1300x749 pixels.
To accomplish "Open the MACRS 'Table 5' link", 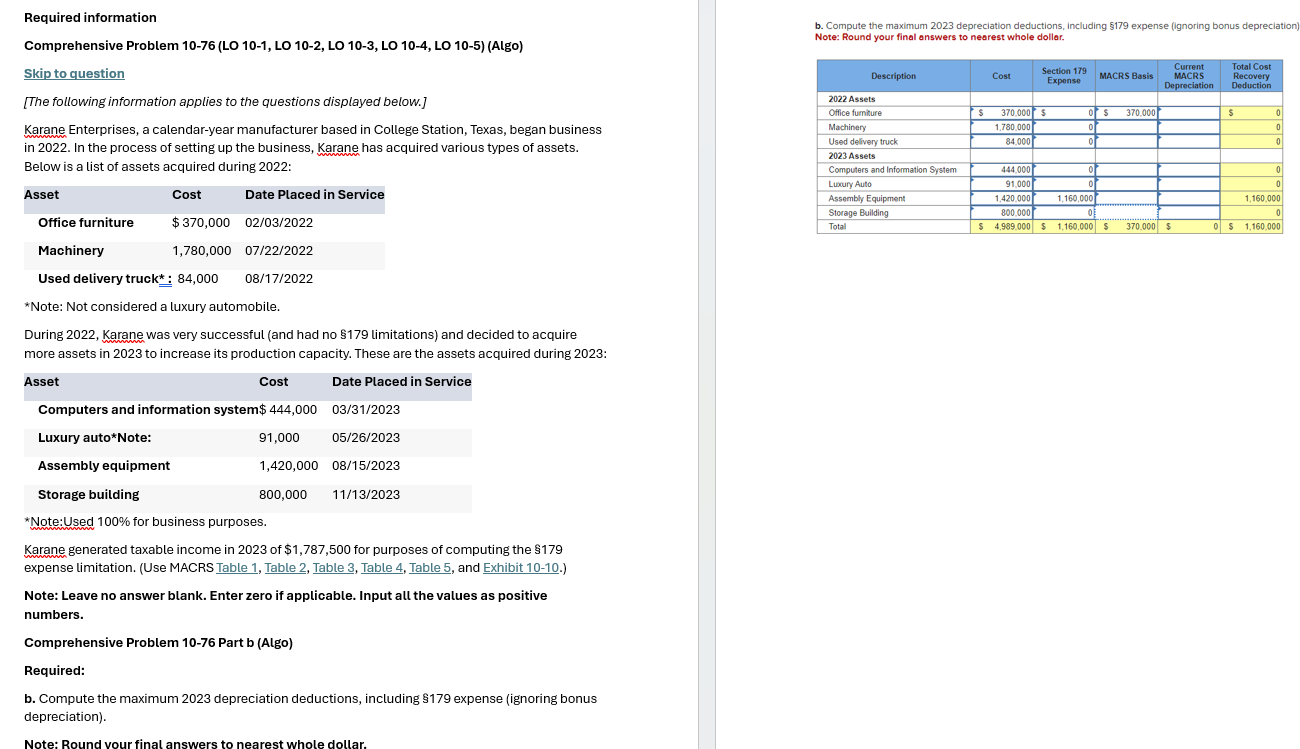I will pos(431,568).
